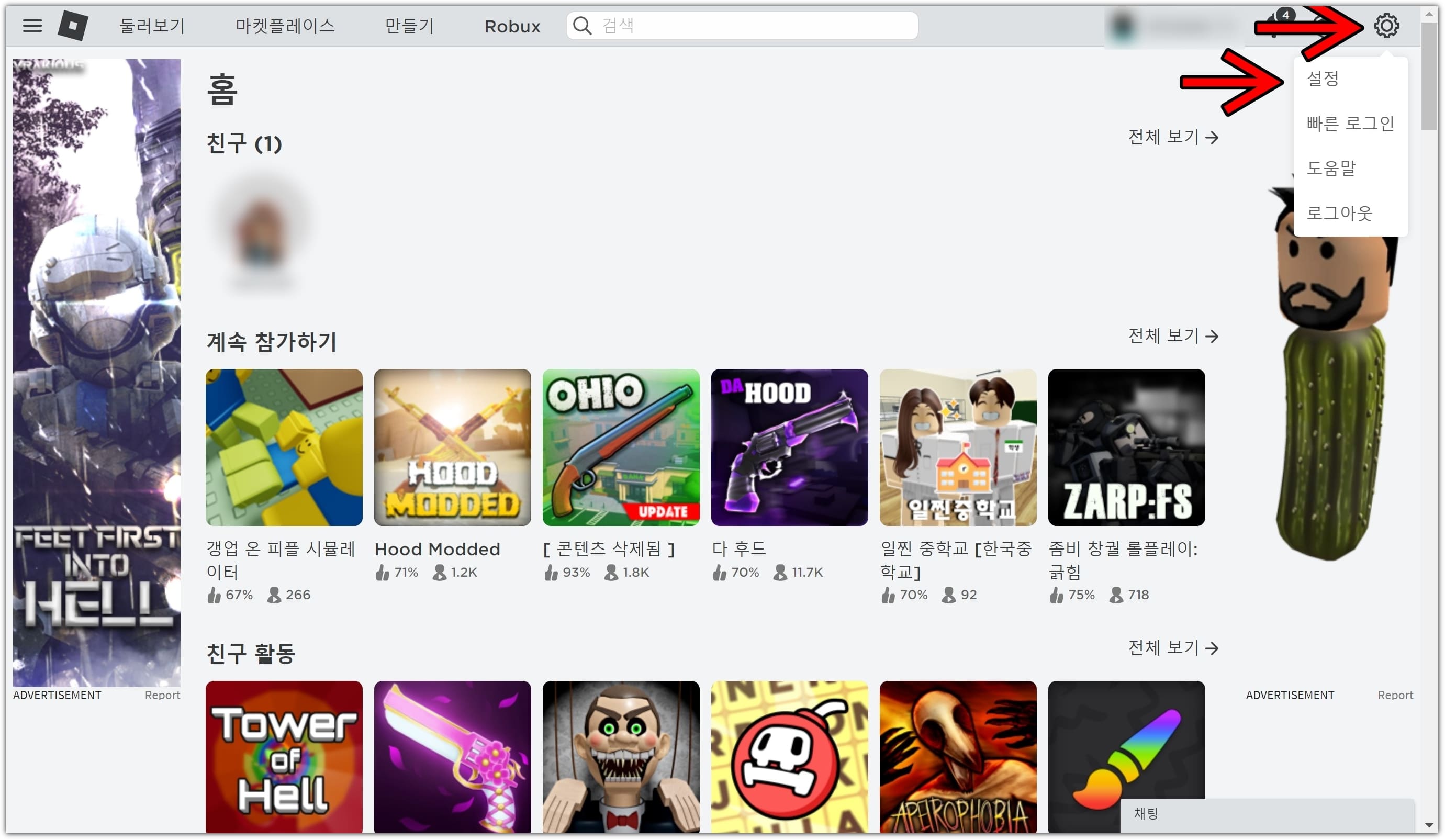Open the red skull word game thumbnail

tap(790, 757)
